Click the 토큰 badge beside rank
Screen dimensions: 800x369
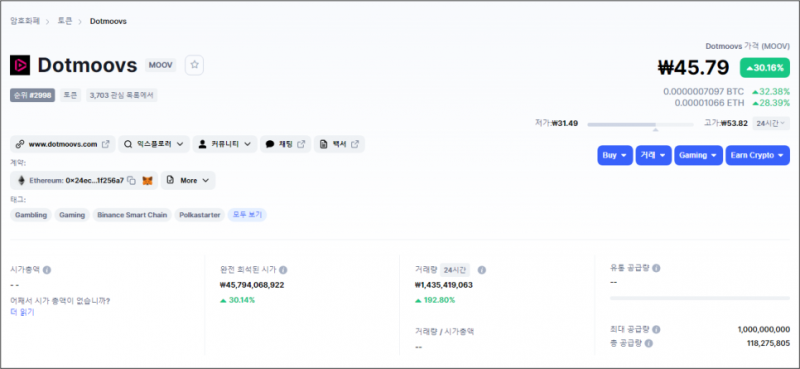[x=70, y=95]
